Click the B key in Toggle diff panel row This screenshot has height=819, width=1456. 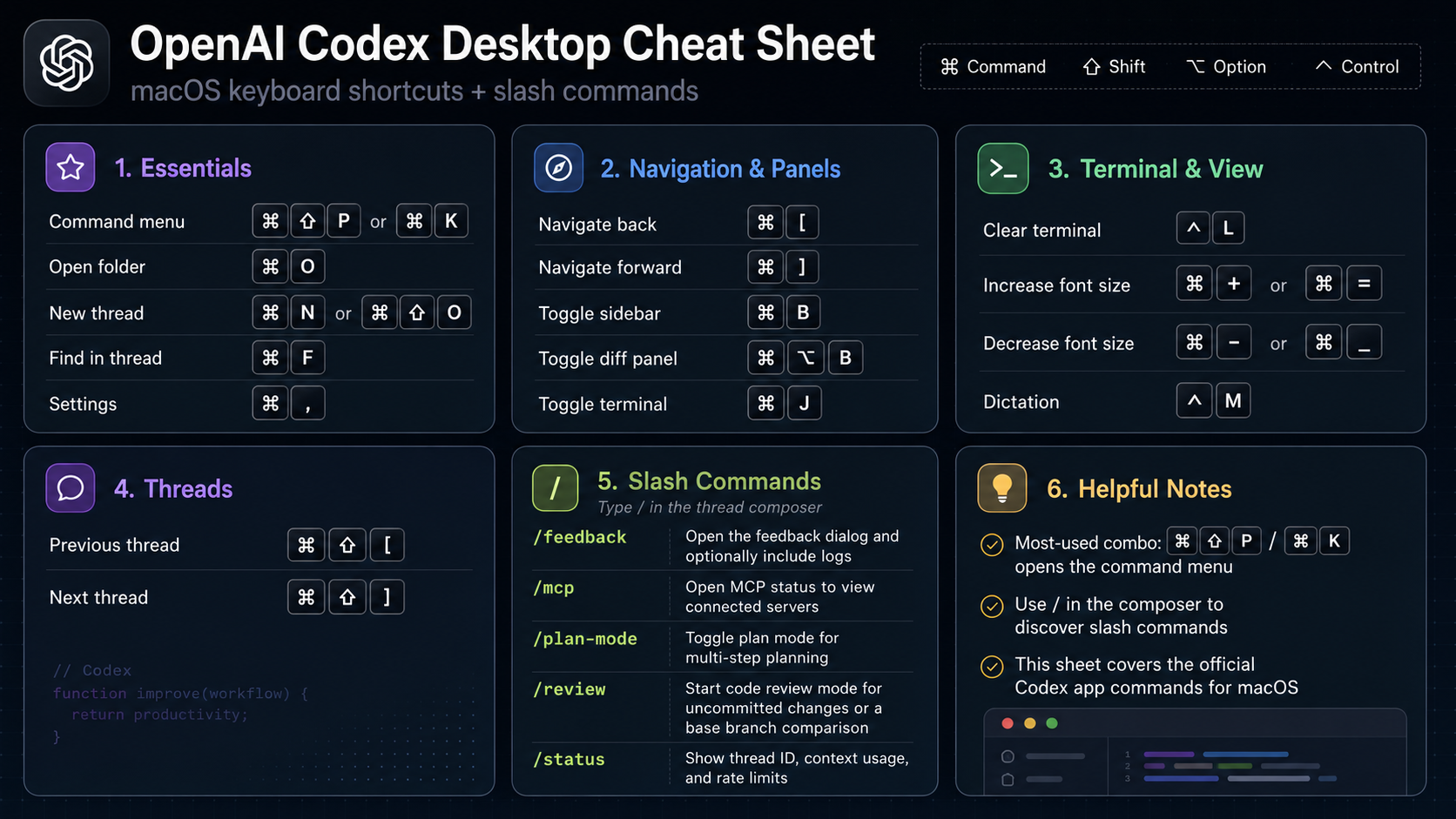click(x=845, y=358)
